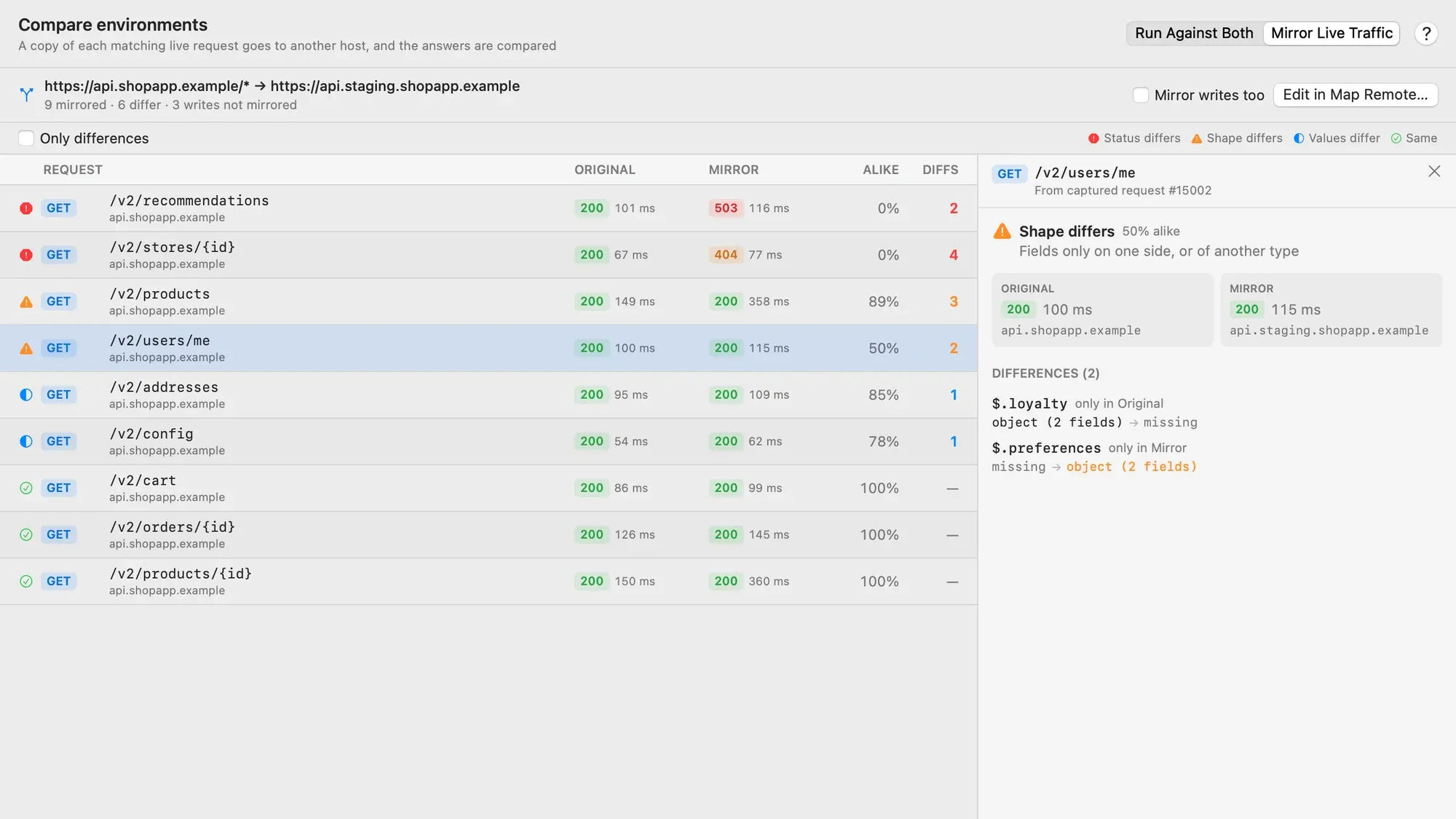Select the /v2/config request row

pyautogui.click(x=488, y=441)
